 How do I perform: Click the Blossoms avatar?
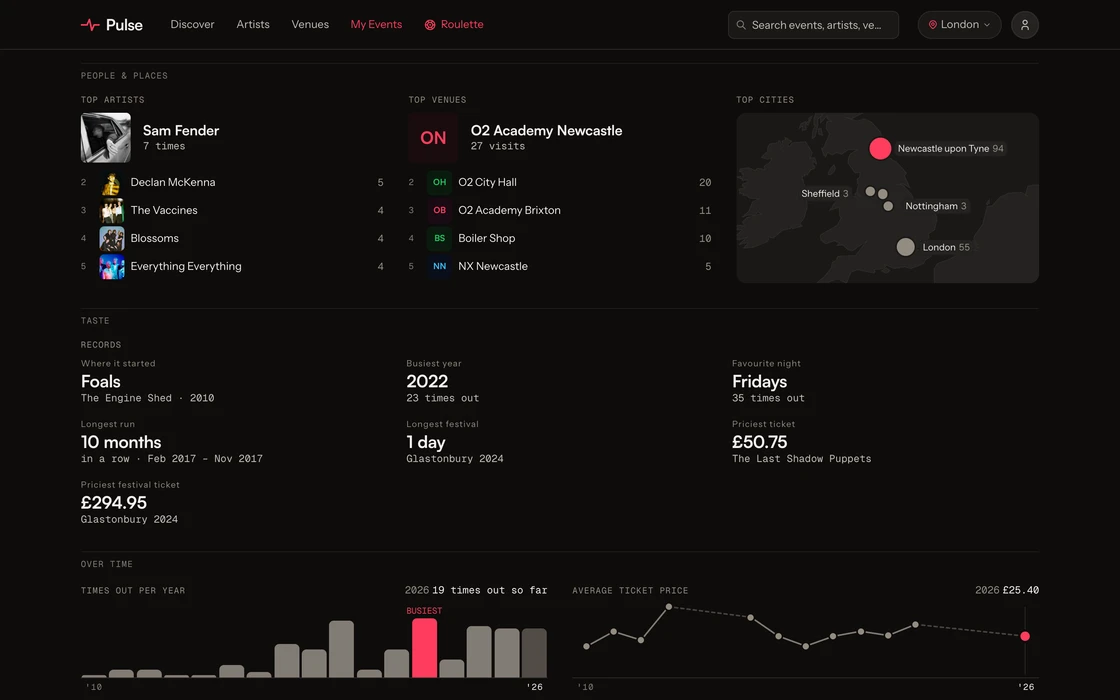111,239
